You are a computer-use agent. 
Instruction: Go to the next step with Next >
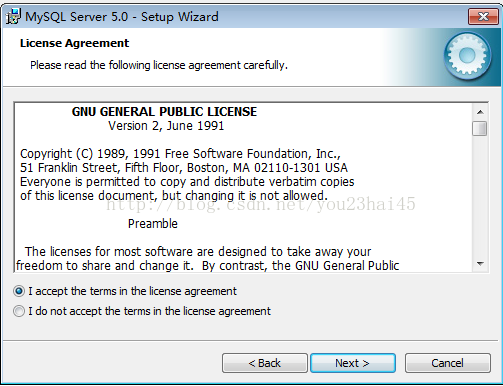353,363
